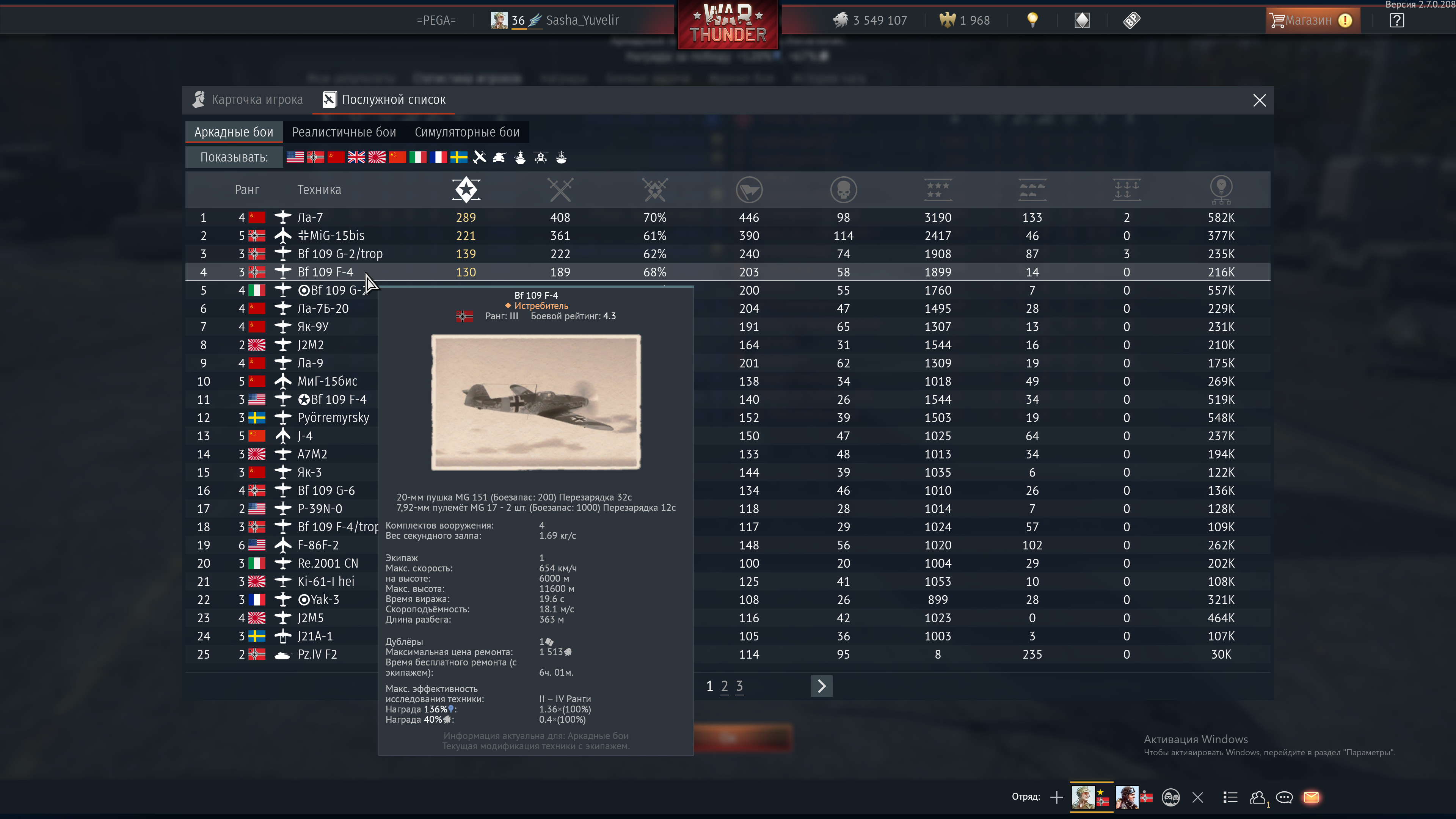The height and width of the screenshot is (819, 1456).
Task: Toggle the France flag filter
Action: coord(438,157)
